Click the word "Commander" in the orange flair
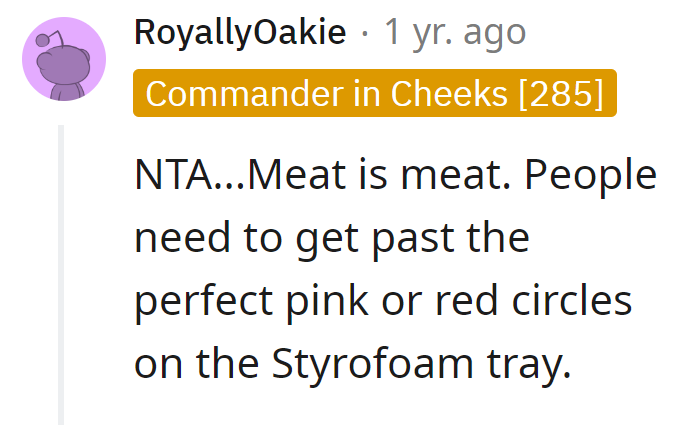 pos(244,94)
